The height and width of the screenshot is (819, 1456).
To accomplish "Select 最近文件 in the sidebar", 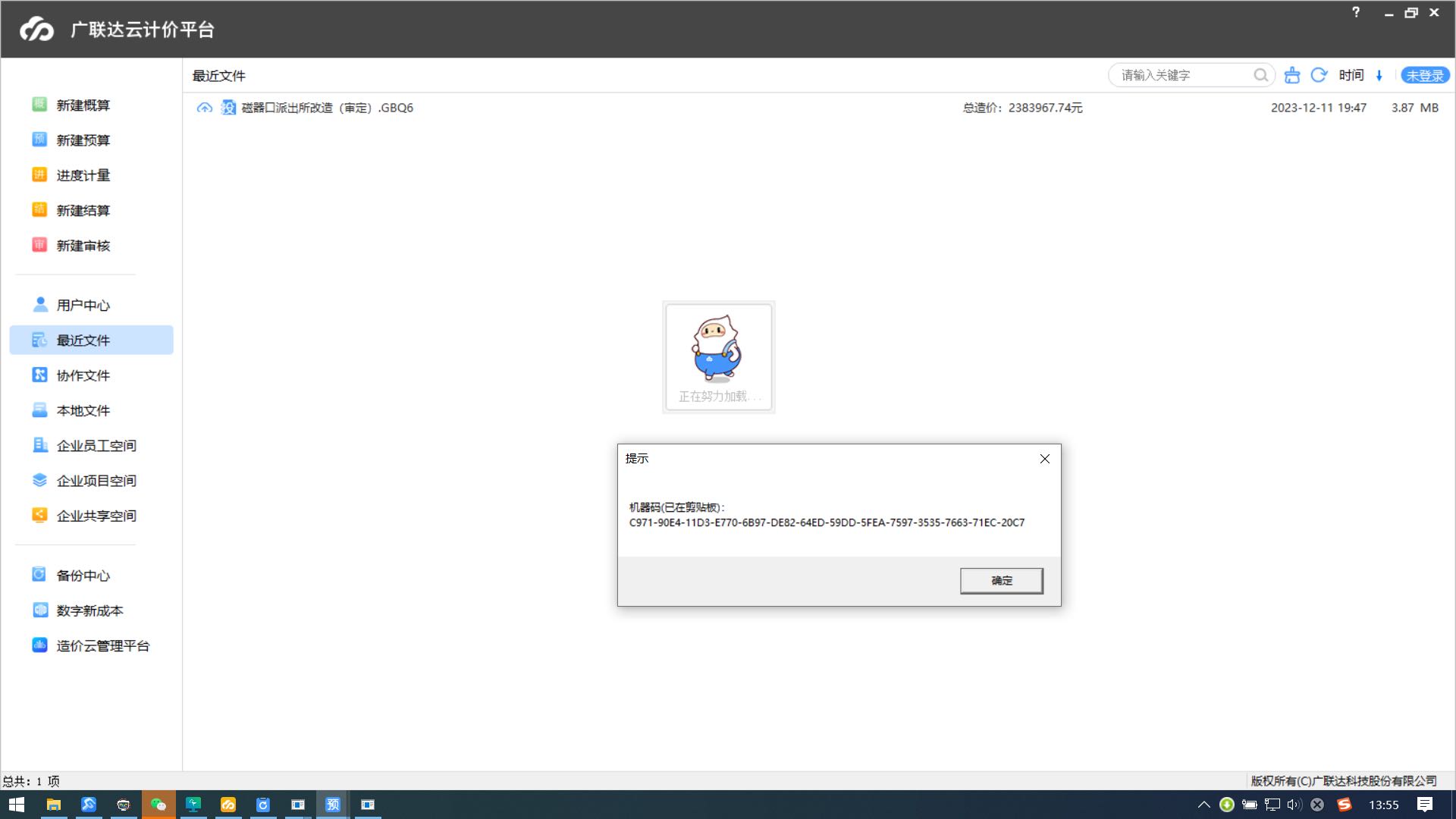I will 91,340.
